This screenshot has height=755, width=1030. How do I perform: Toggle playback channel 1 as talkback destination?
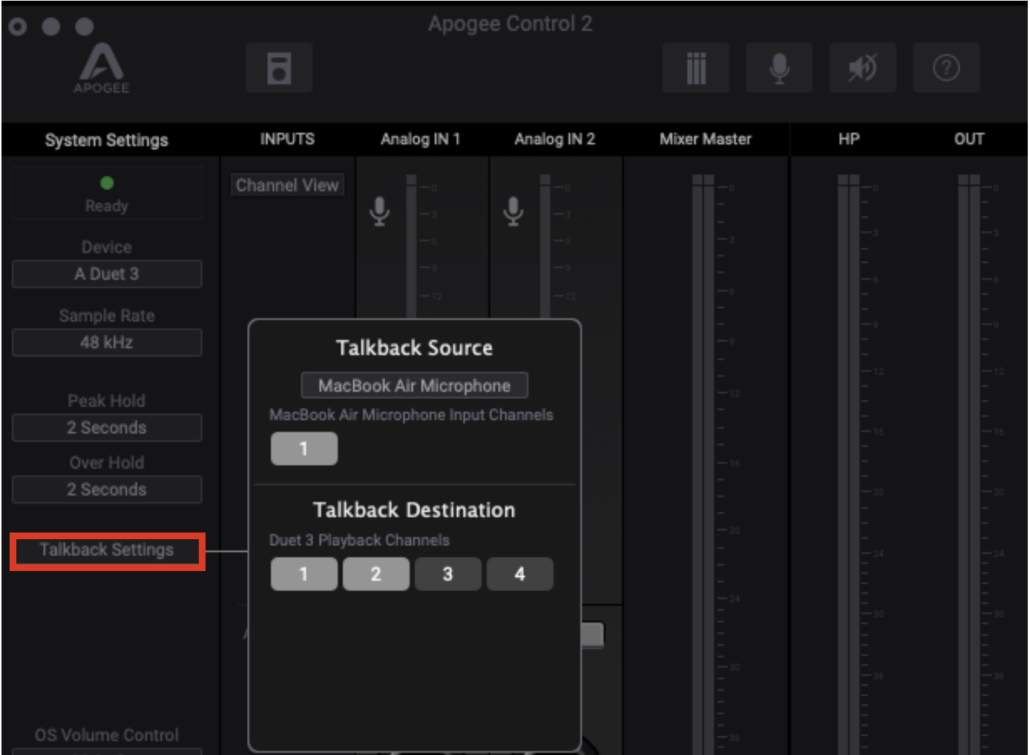click(x=304, y=573)
